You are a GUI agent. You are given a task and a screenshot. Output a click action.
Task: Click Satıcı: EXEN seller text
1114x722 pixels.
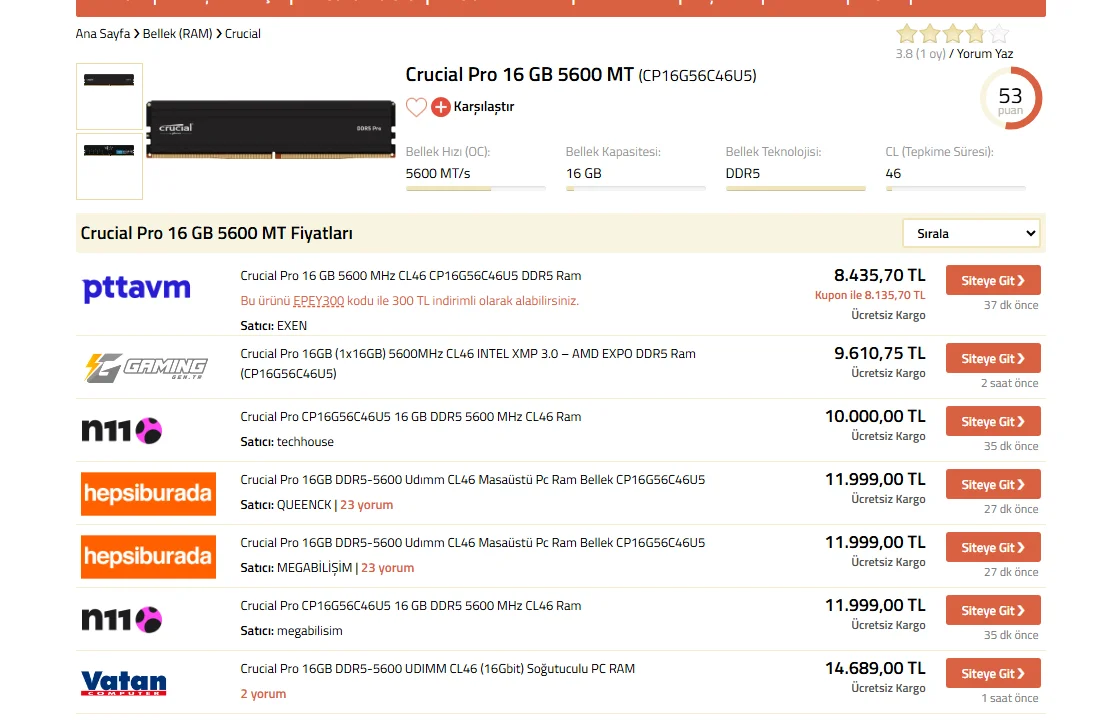[274, 325]
